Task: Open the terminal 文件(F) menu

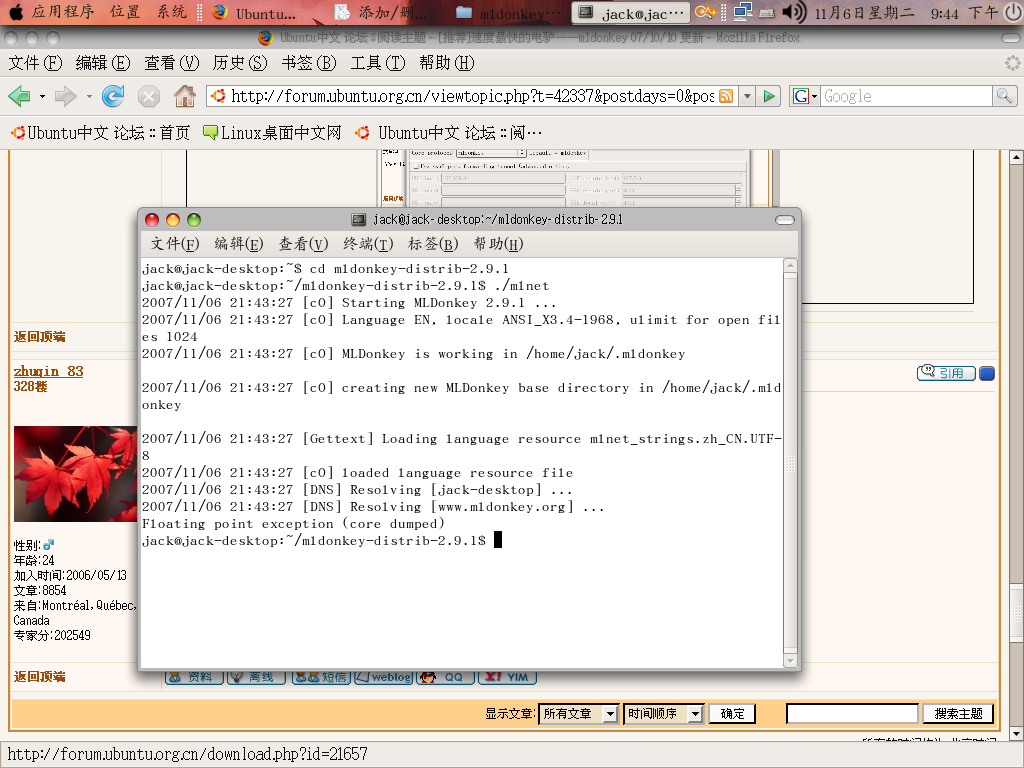Action: [x=175, y=244]
